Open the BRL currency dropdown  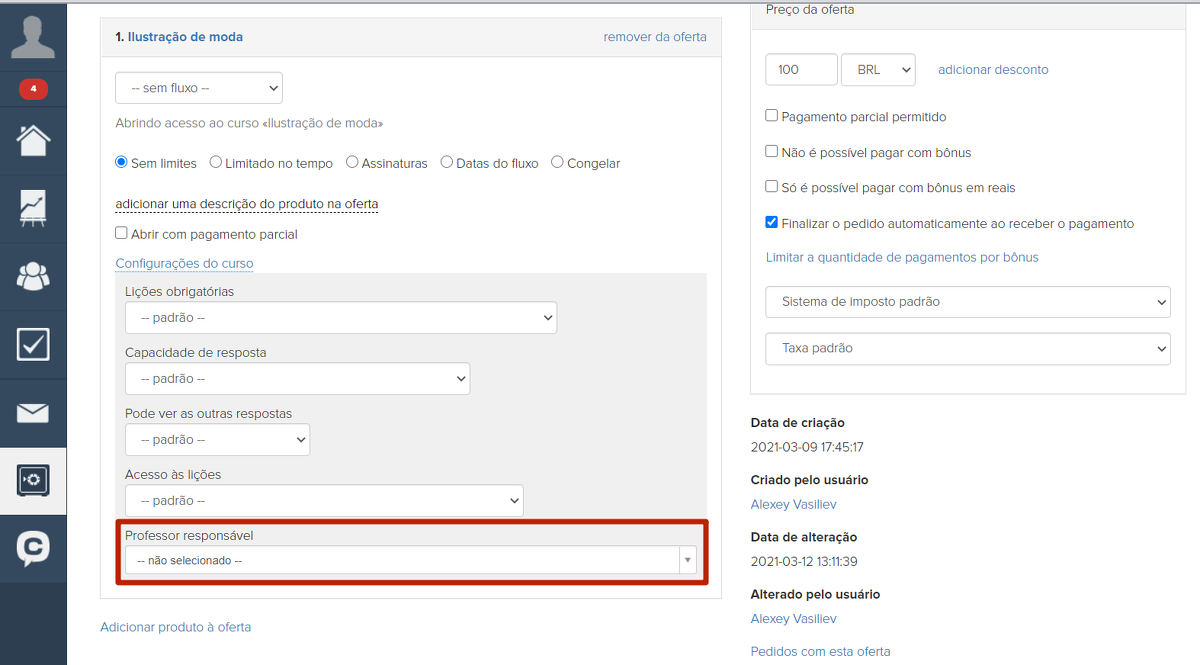(x=878, y=70)
